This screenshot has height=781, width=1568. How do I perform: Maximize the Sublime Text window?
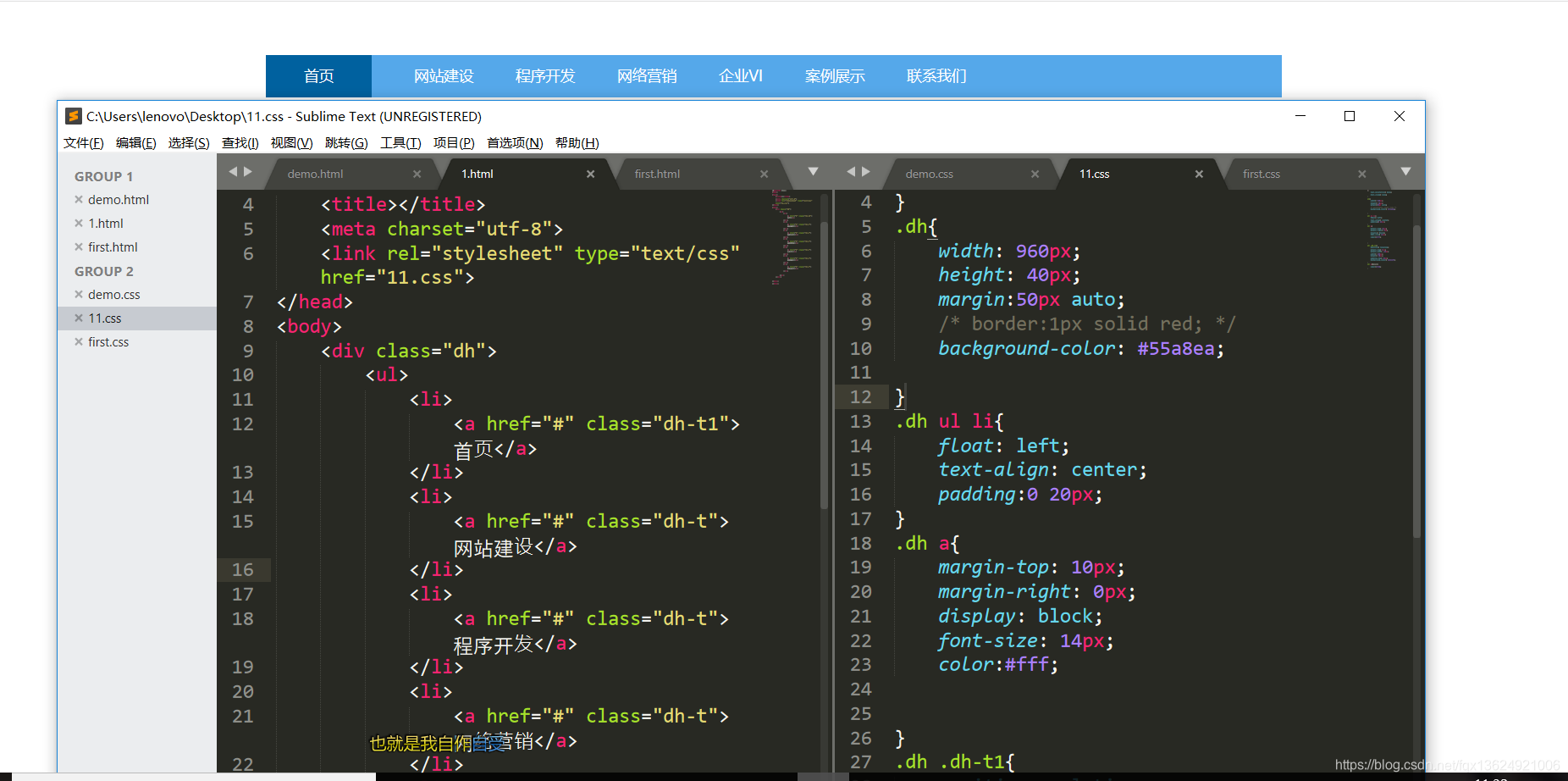1350,116
